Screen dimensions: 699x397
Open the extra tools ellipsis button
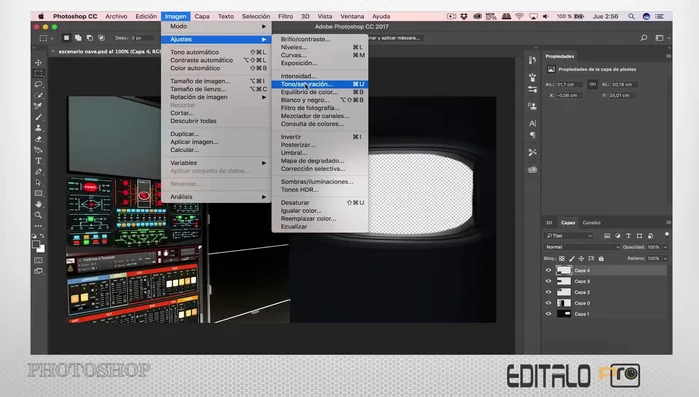point(38,226)
